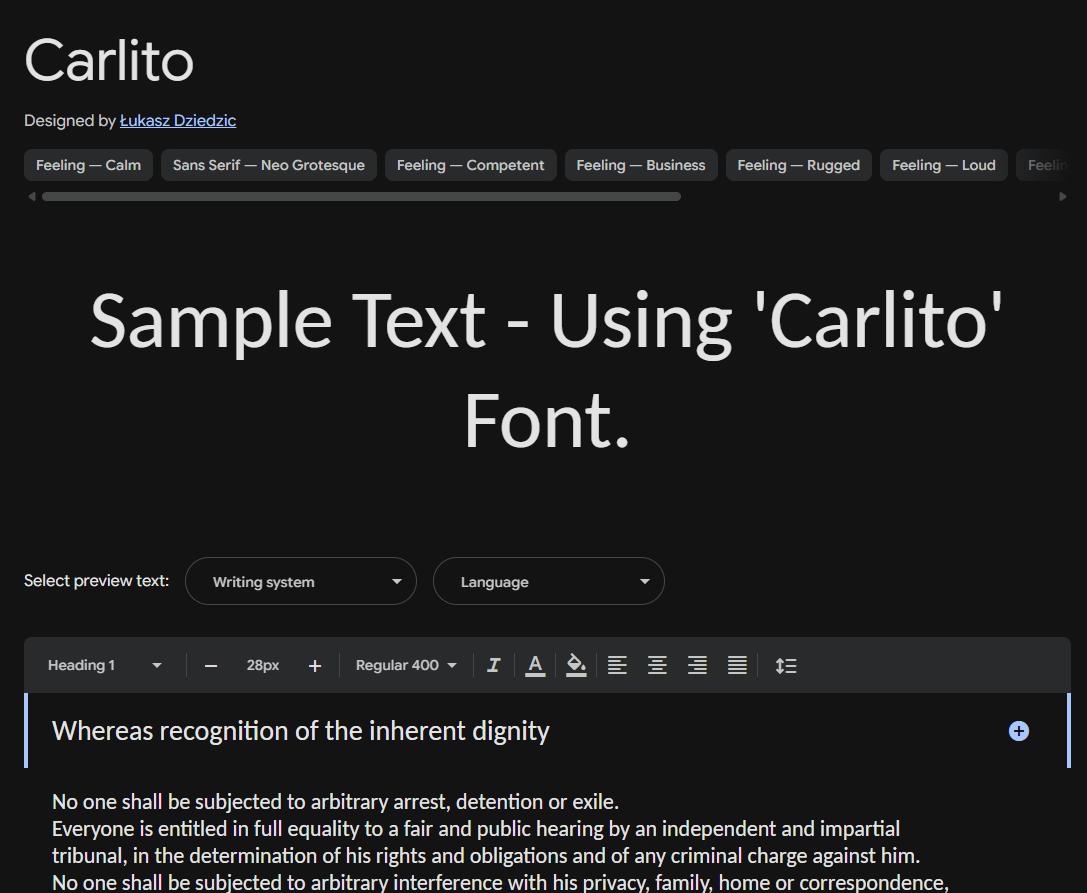Select the Feeling — Loud tag
The image size is (1087, 893).
(943, 165)
